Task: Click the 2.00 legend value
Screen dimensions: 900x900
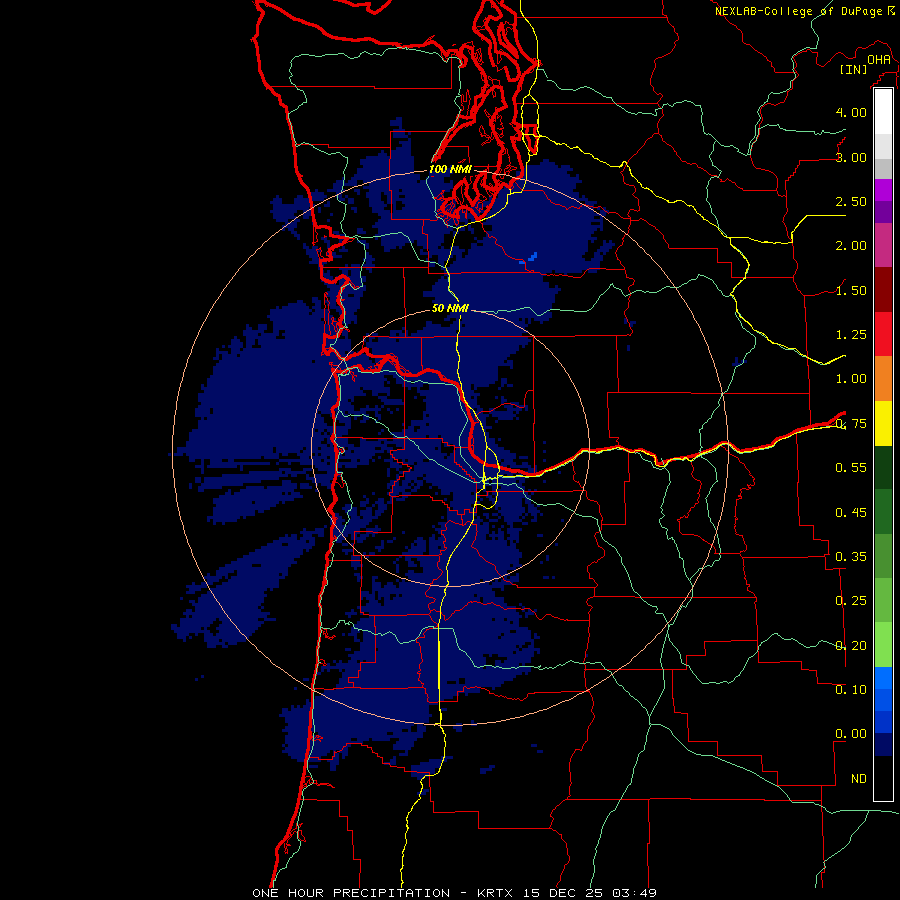Action: [851, 246]
